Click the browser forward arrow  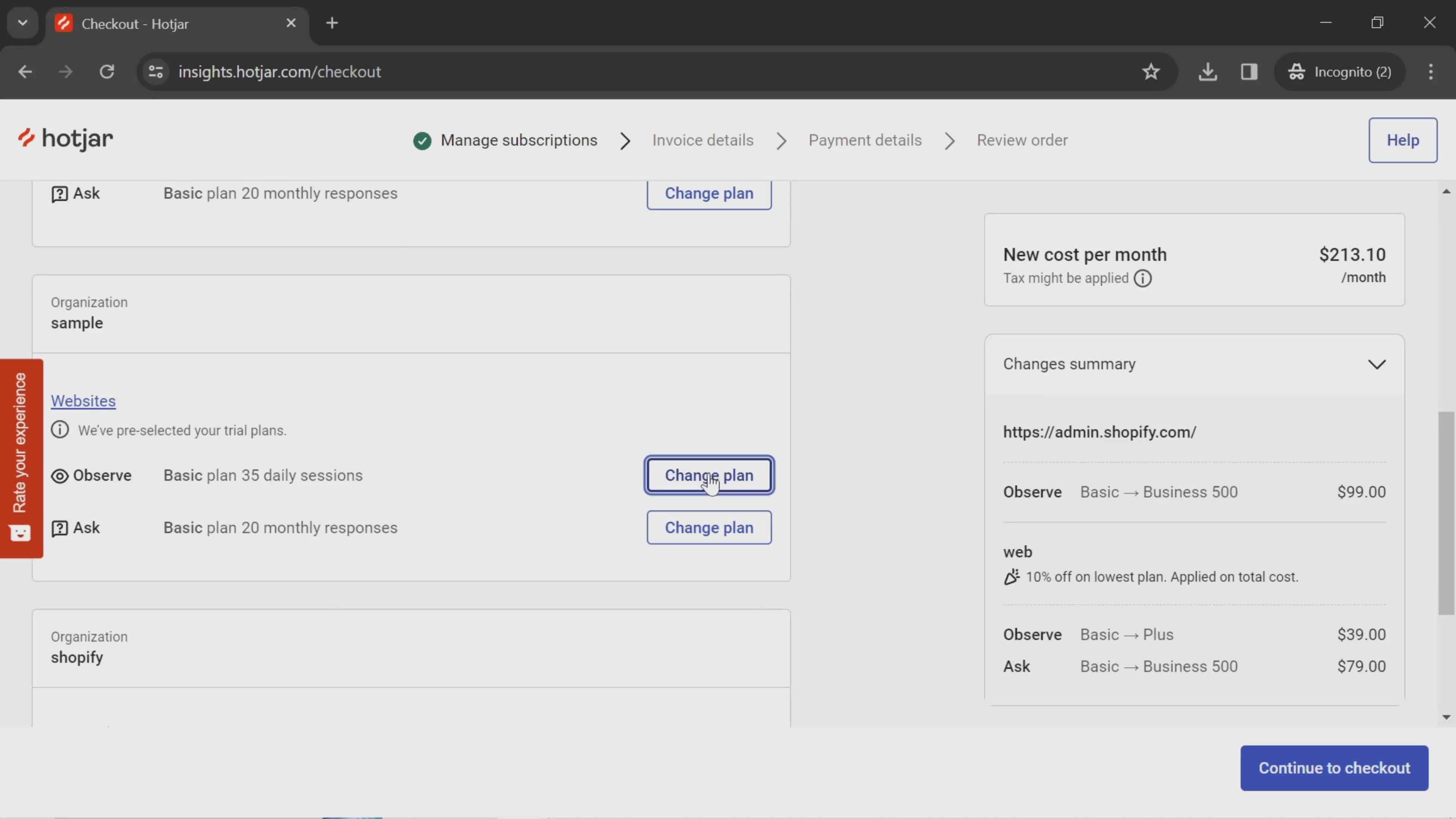tap(66, 72)
